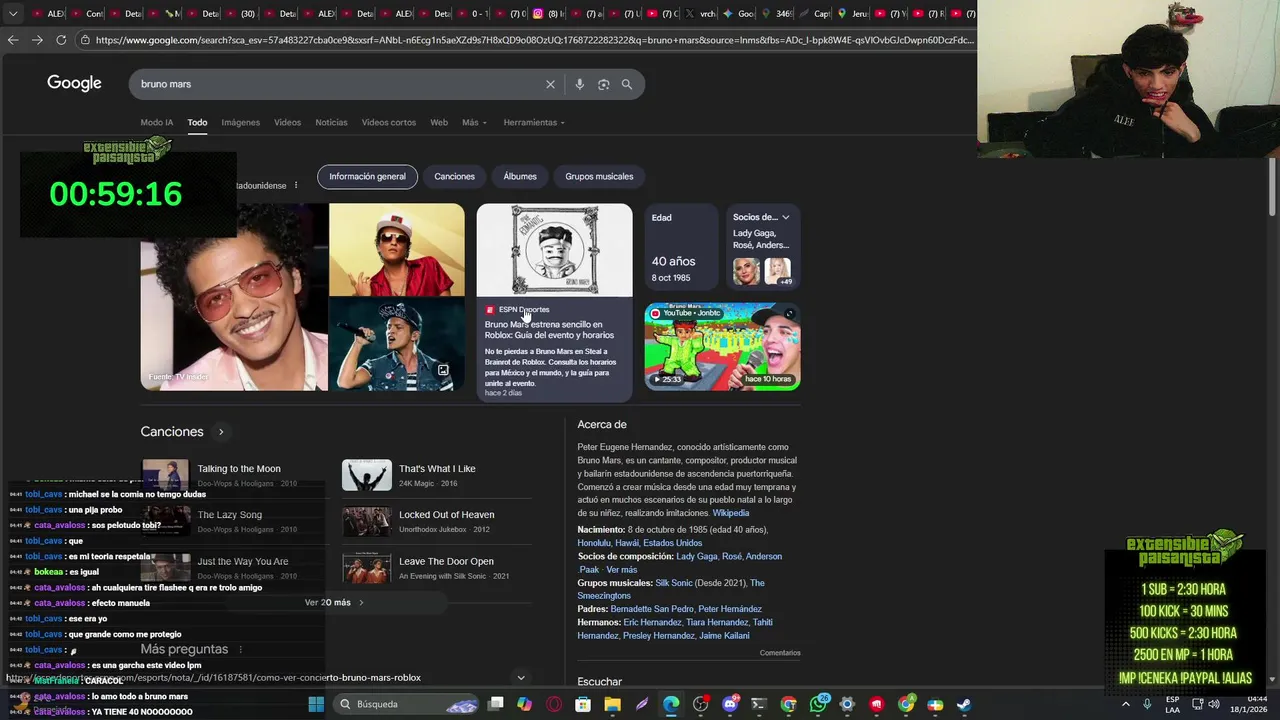
Task: Open the ESPN Deportes news article
Action: click(x=554, y=301)
